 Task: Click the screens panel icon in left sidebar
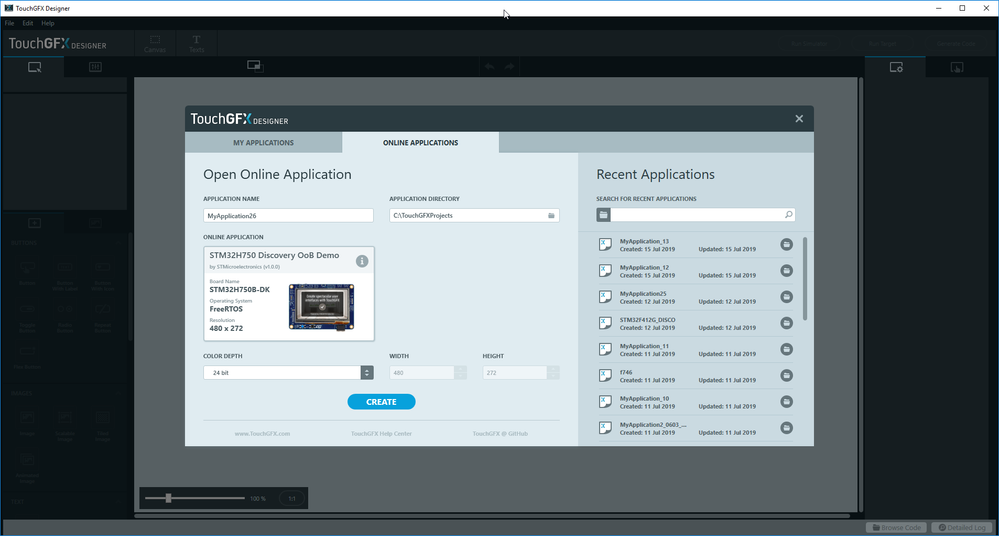pyautogui.click(x=34, y=67)
